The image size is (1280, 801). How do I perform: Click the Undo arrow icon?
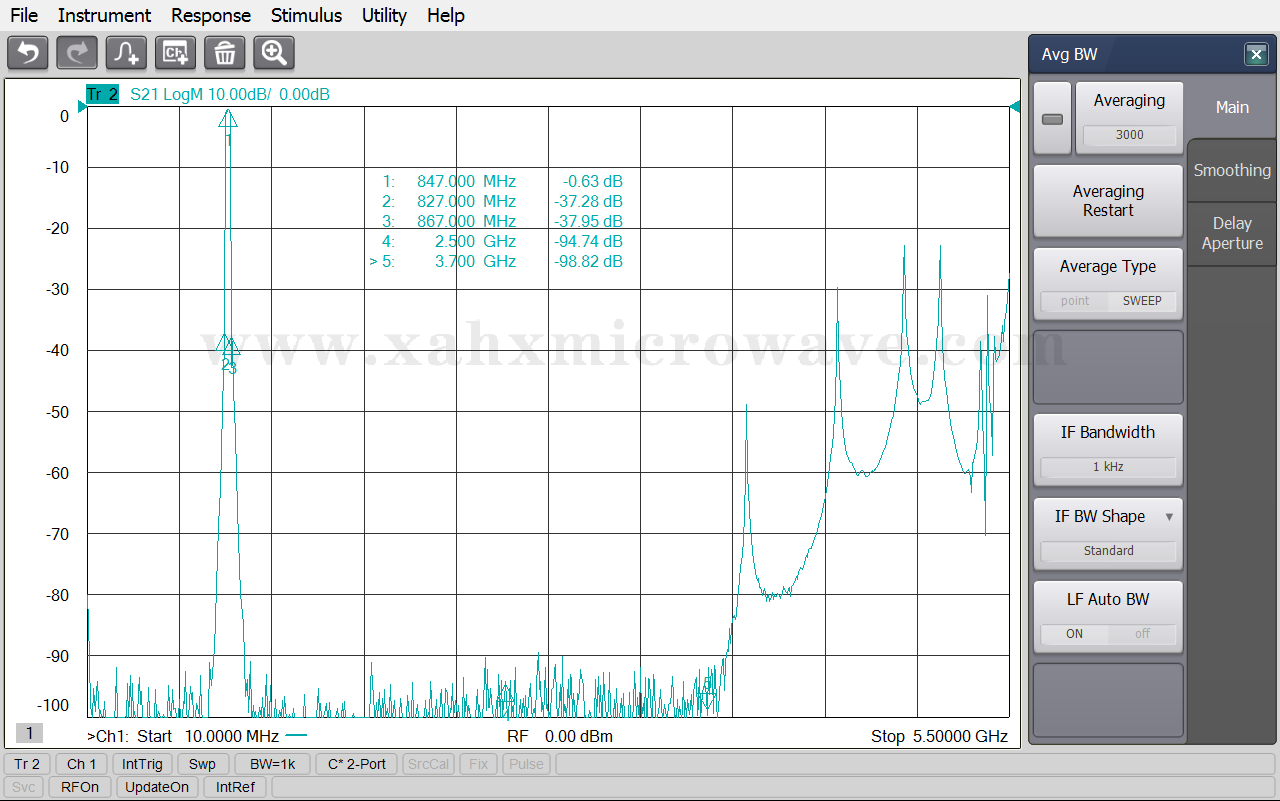[x=28, y=53]
